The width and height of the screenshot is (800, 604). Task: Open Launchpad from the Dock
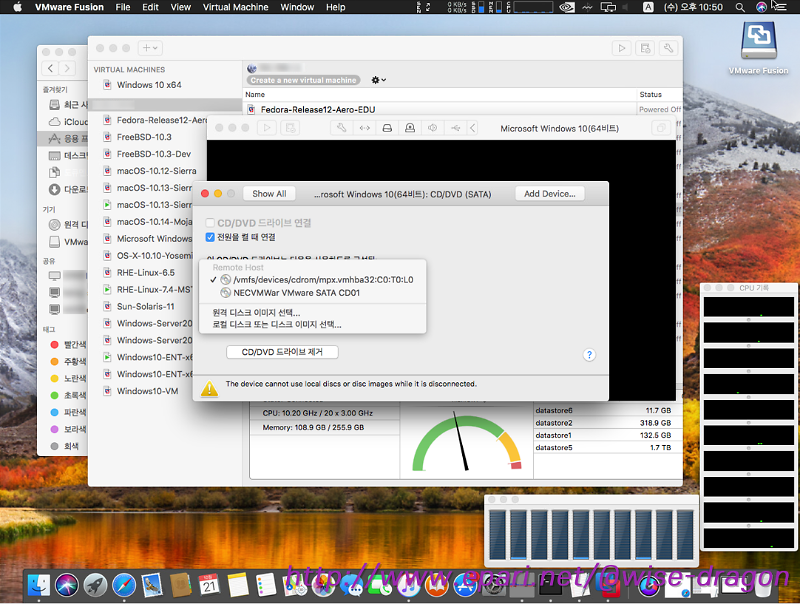click(x=95, y=585)
